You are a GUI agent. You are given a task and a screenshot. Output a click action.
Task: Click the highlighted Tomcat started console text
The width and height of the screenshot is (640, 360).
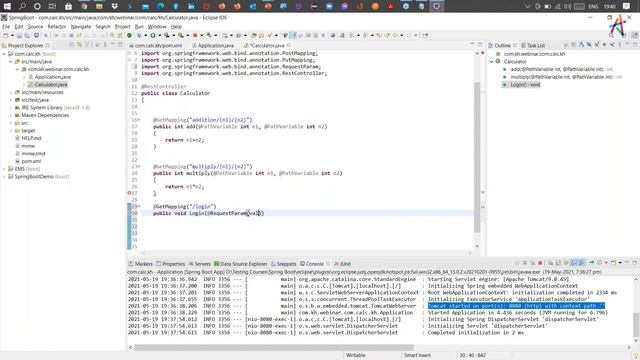[x=516, y=306]
